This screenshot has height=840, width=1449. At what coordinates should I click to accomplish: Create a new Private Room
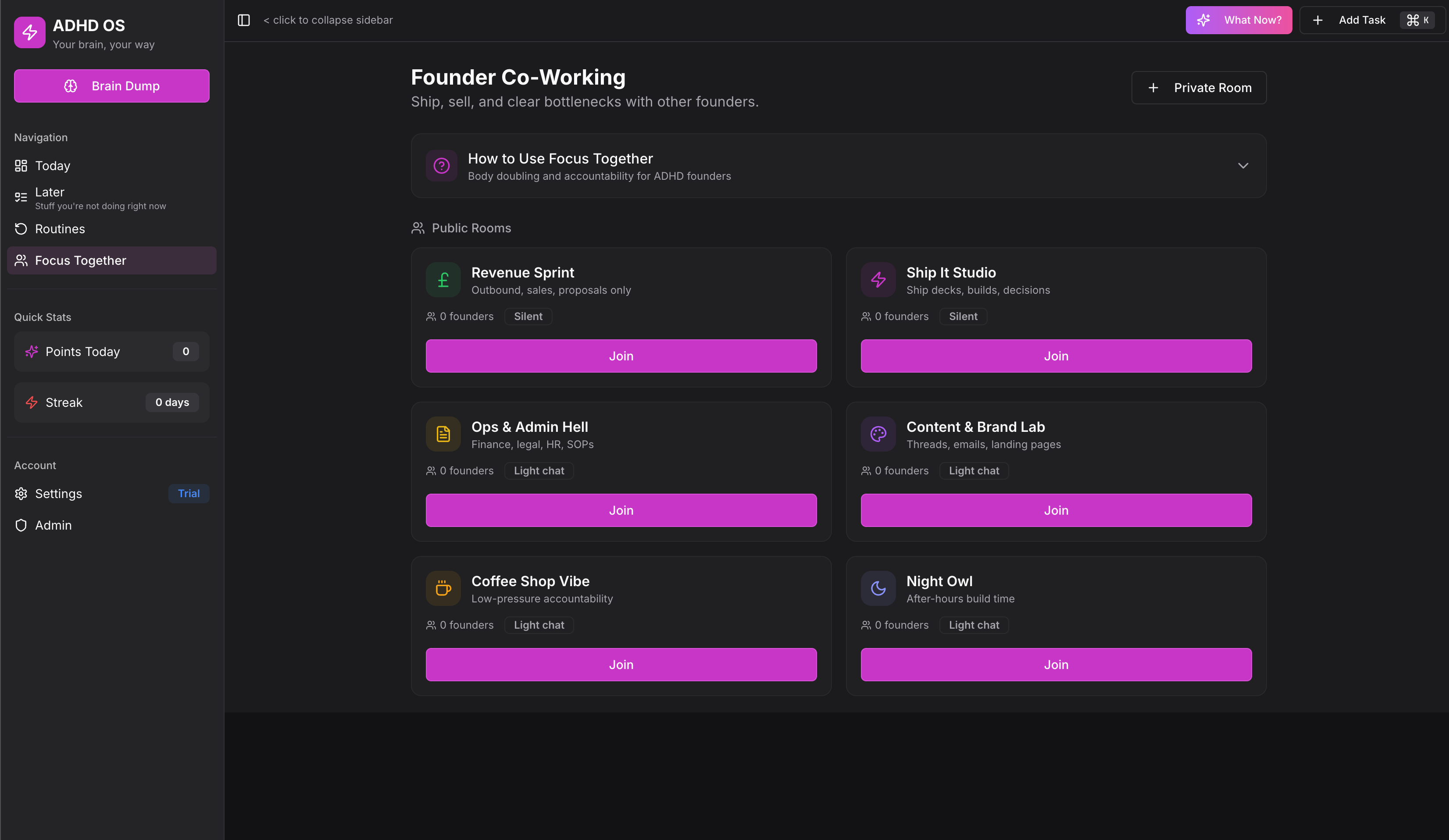(x=1199, y=88)
